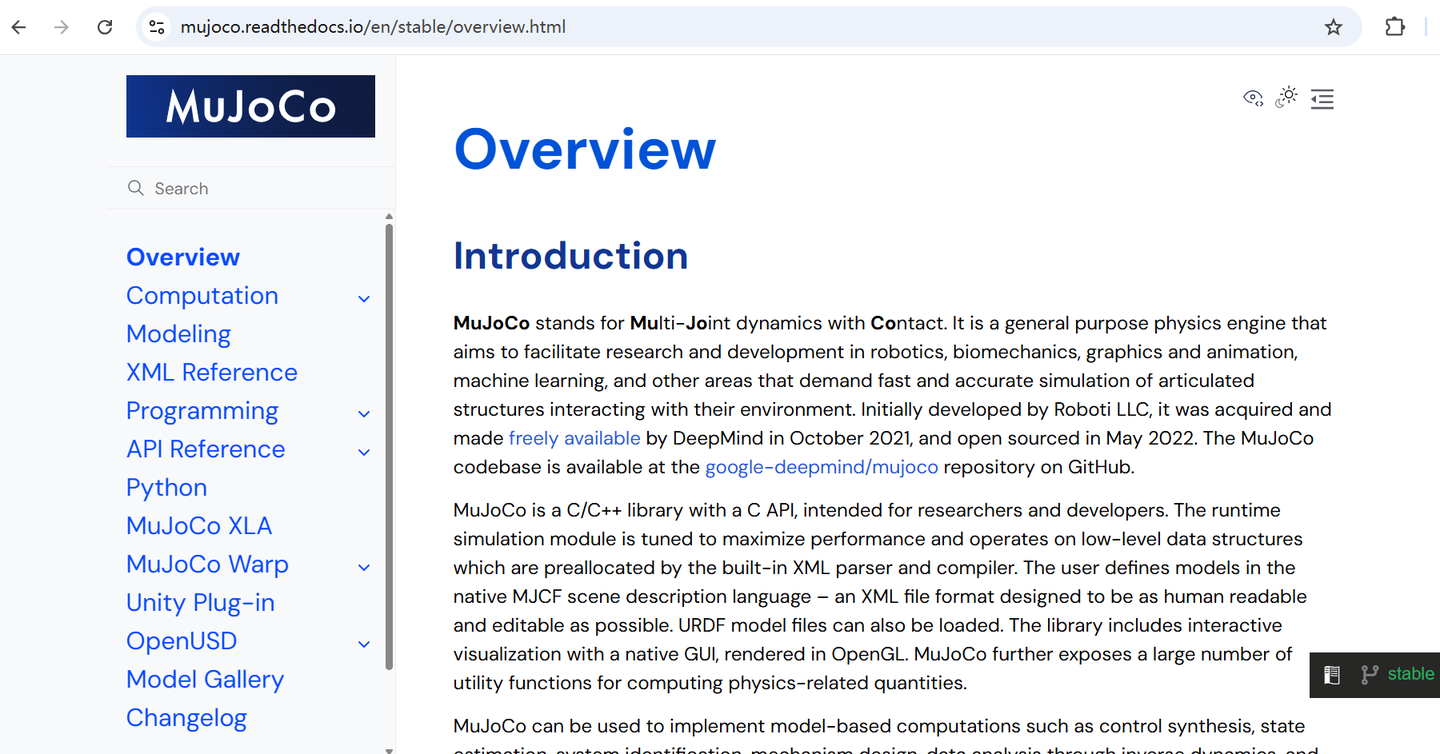The height and width of the screenshot is (754, 1440).
Task: Follow the 'freely available' link
Action: pyautogui.click(x=574, y=438)
